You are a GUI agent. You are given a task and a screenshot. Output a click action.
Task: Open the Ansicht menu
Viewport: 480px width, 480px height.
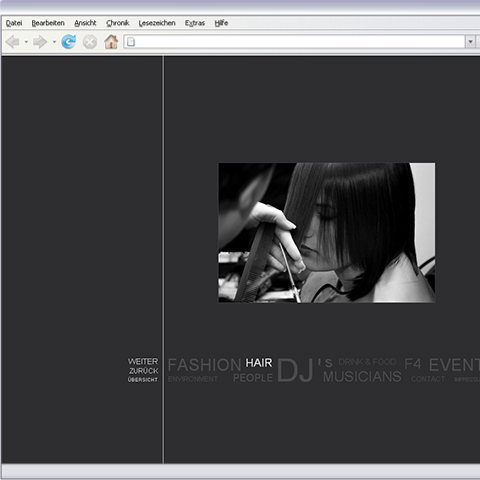[85, 23]
